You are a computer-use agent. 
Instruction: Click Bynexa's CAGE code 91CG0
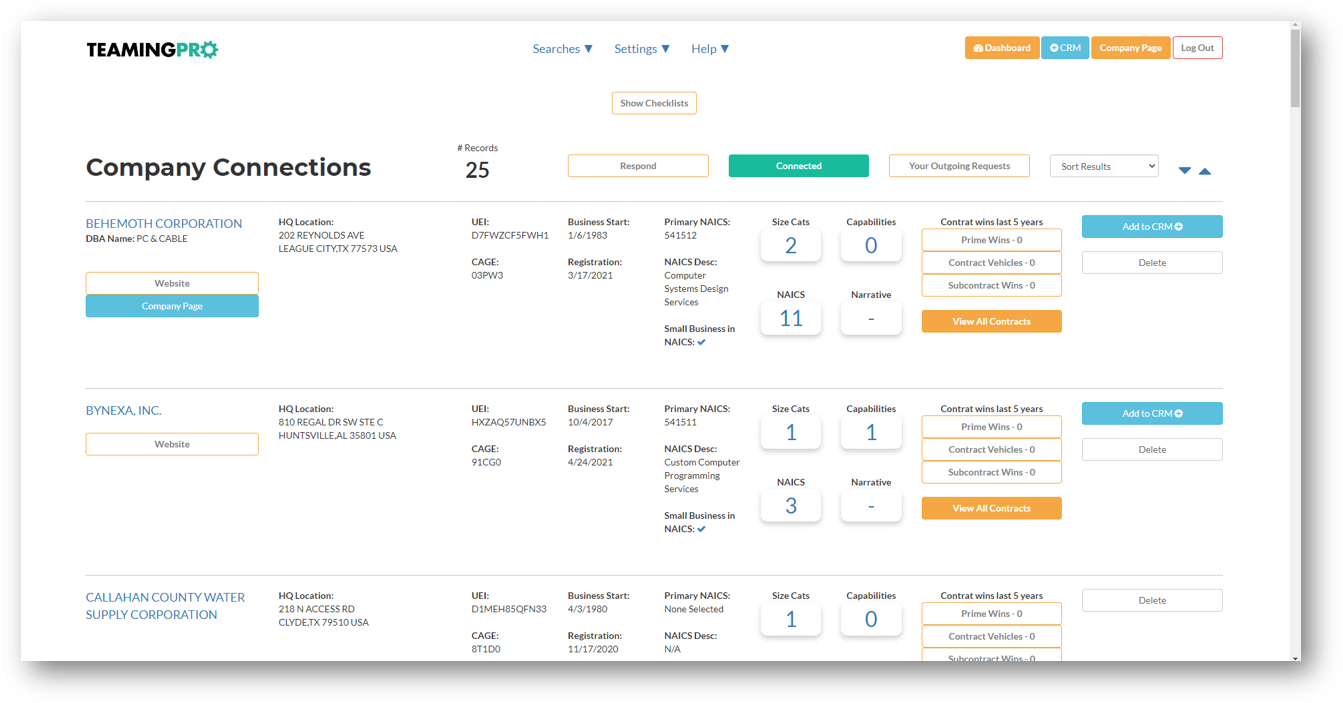pyautogui.click(x=486, y=463)
